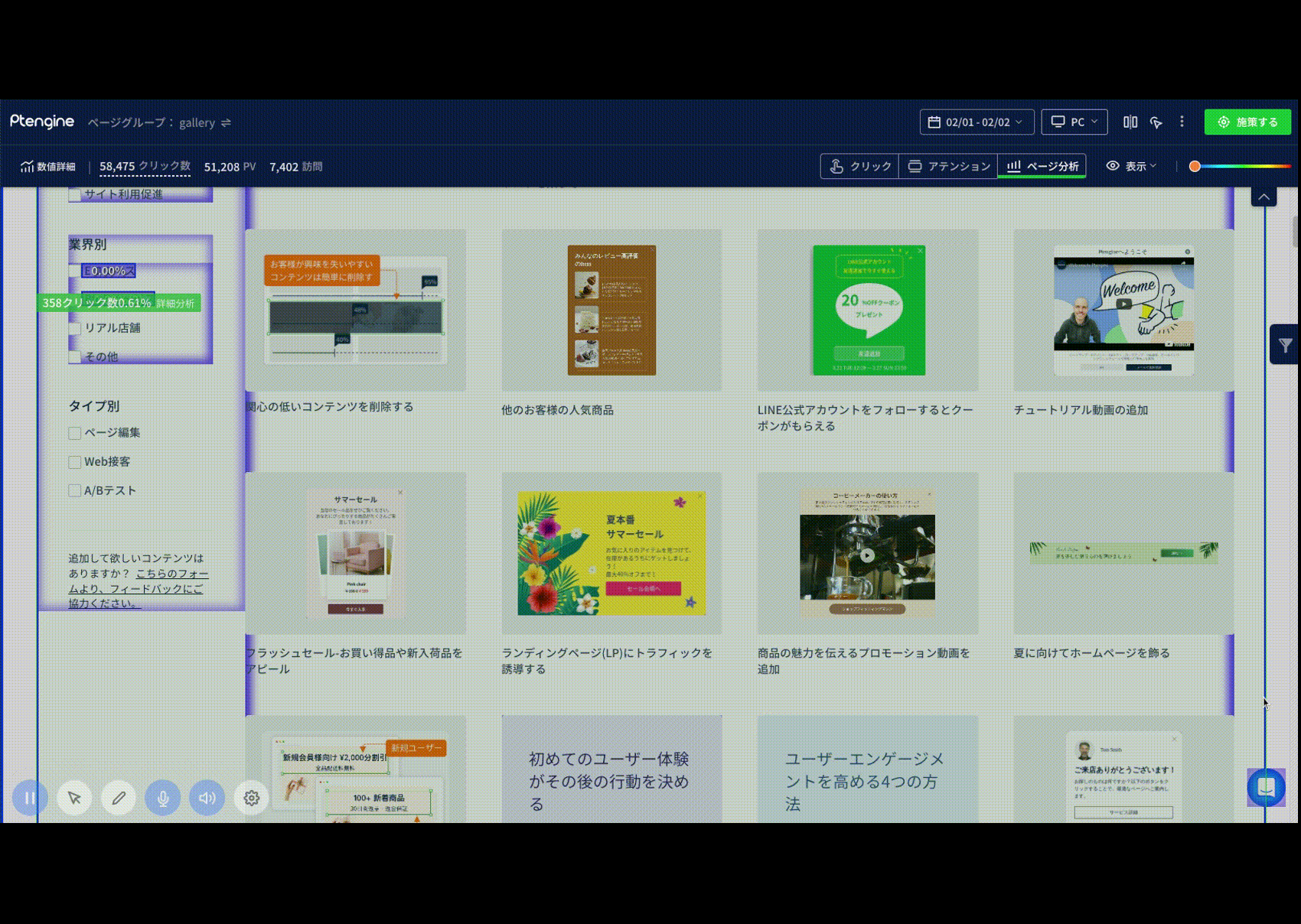
Task: Click the filter funnel icon on right edge
Action: [1285, 346]
